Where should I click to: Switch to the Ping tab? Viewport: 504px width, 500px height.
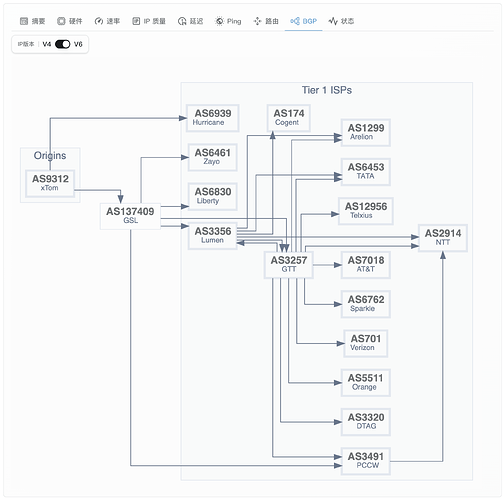click(229, 21)
